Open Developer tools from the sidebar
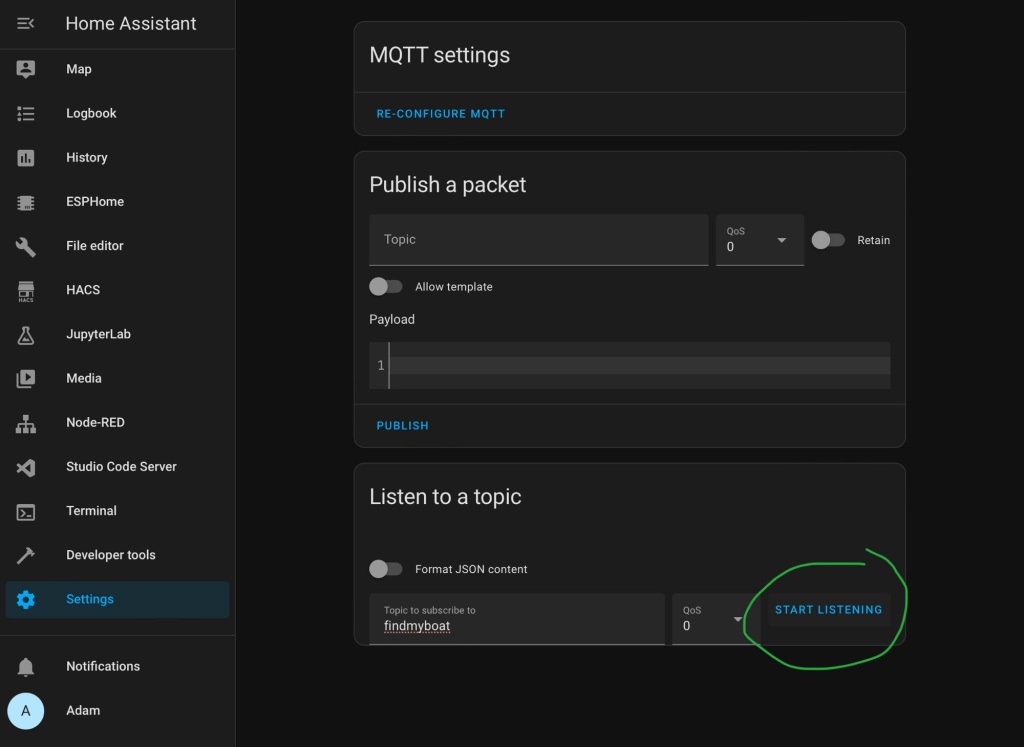Screen dimensions: 1024x747 (x=27, y=554)
